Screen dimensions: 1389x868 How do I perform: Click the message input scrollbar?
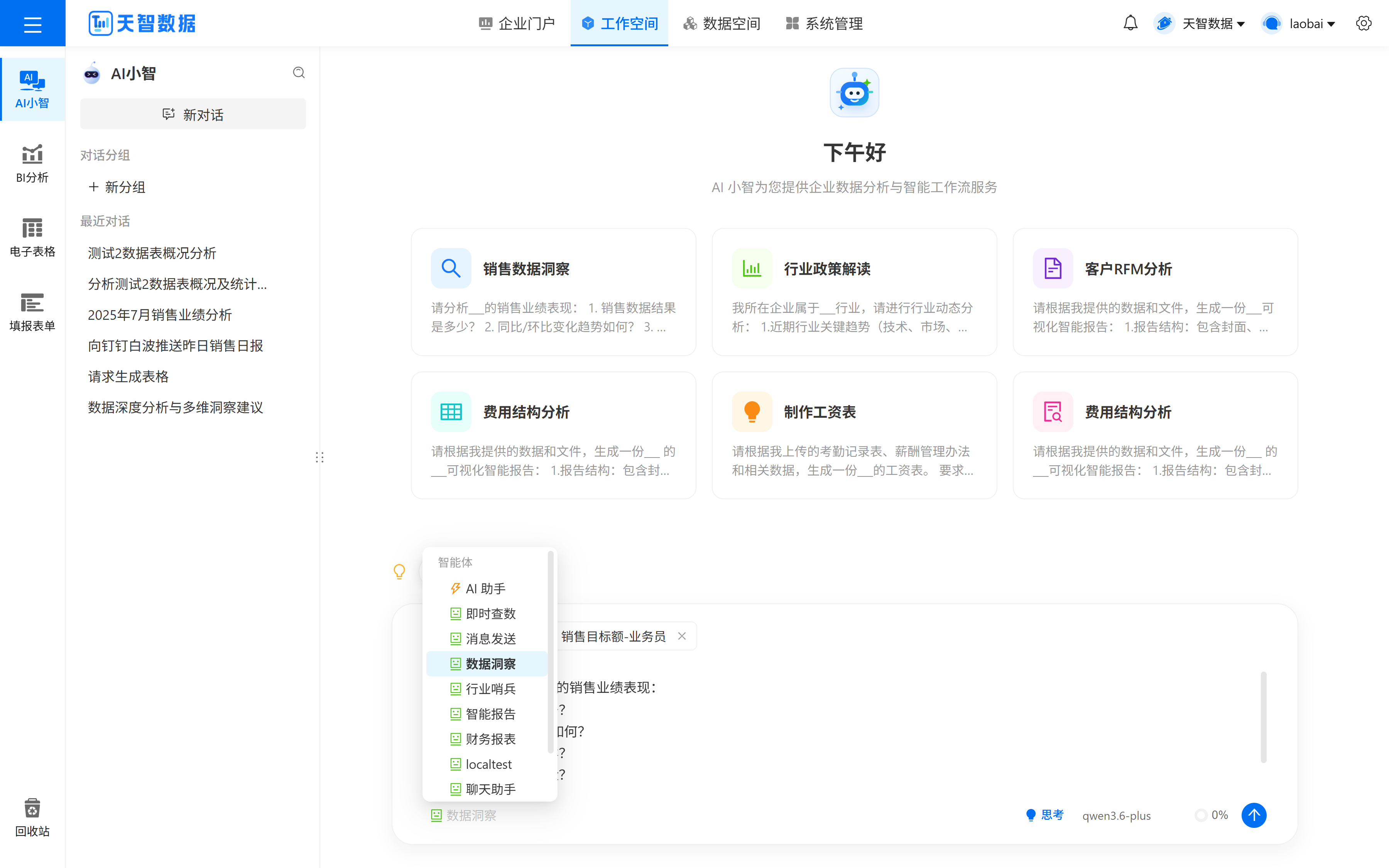(1263, 717)
